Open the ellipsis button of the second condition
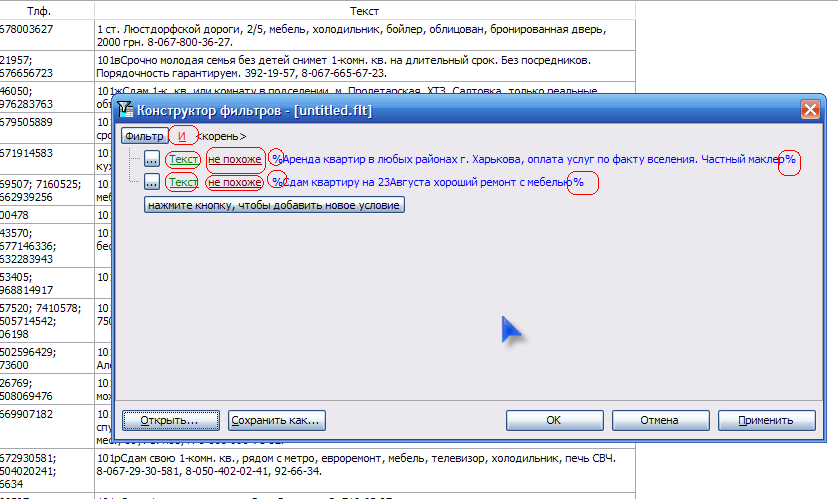 pos(152,182)
